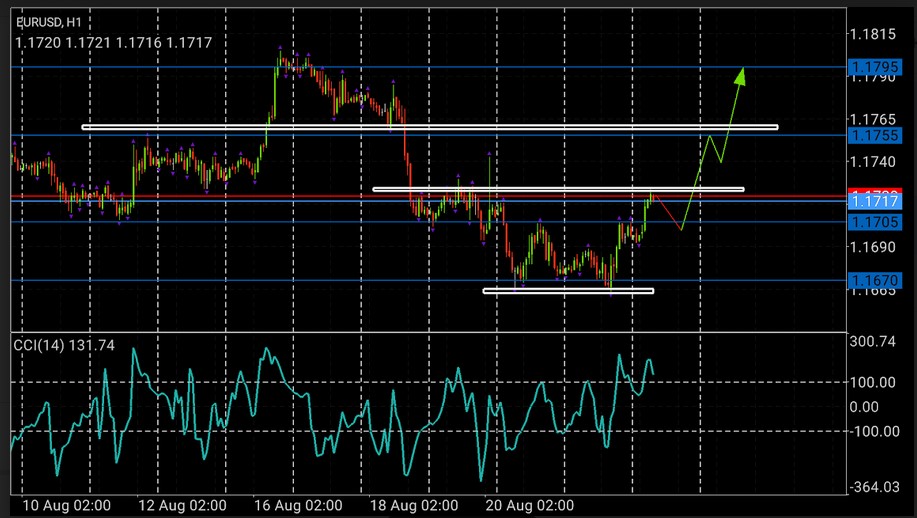Click the 1.1815 price axis label
The image size is (917, 518).
871,34
